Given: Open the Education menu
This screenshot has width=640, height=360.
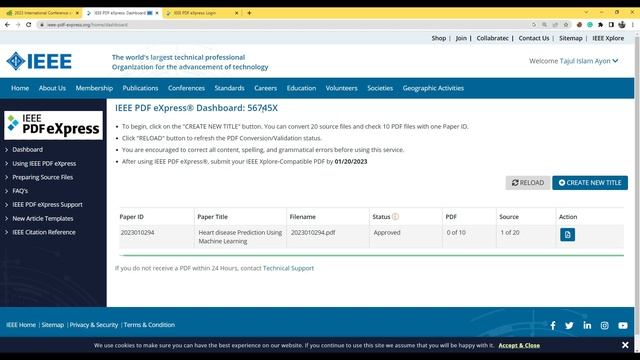Looking at the screenshot, I should [x=301, y=88].
